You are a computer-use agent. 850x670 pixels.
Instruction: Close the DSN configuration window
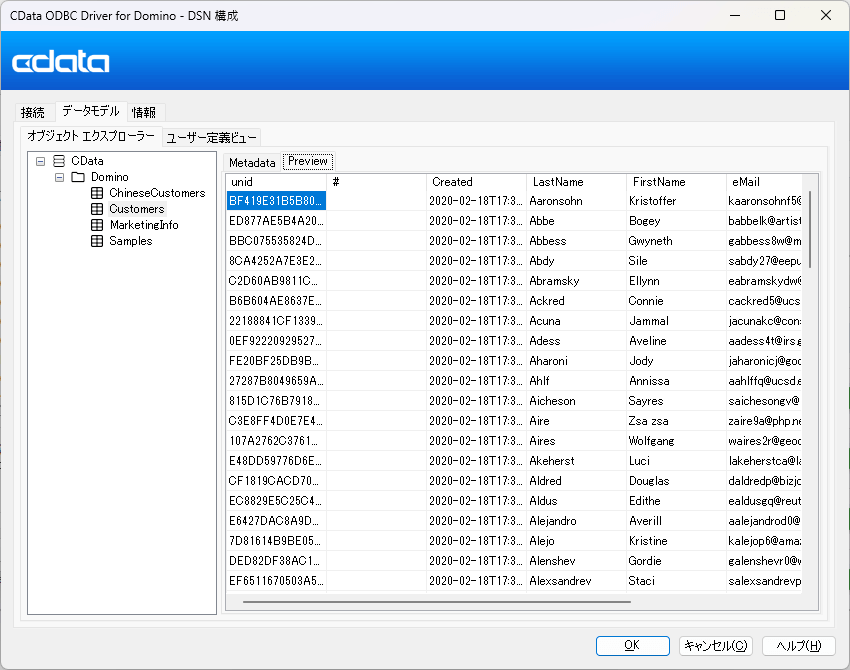[x=826, y=15]
